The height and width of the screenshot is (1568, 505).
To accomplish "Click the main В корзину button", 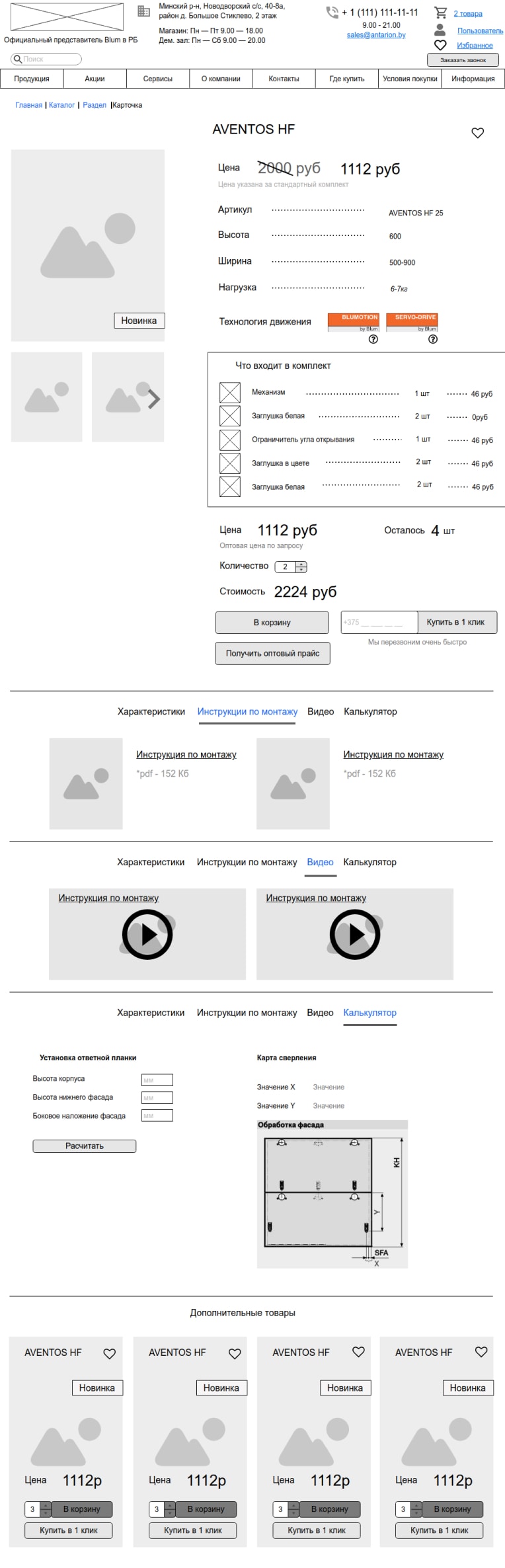I will pos(272,623).
